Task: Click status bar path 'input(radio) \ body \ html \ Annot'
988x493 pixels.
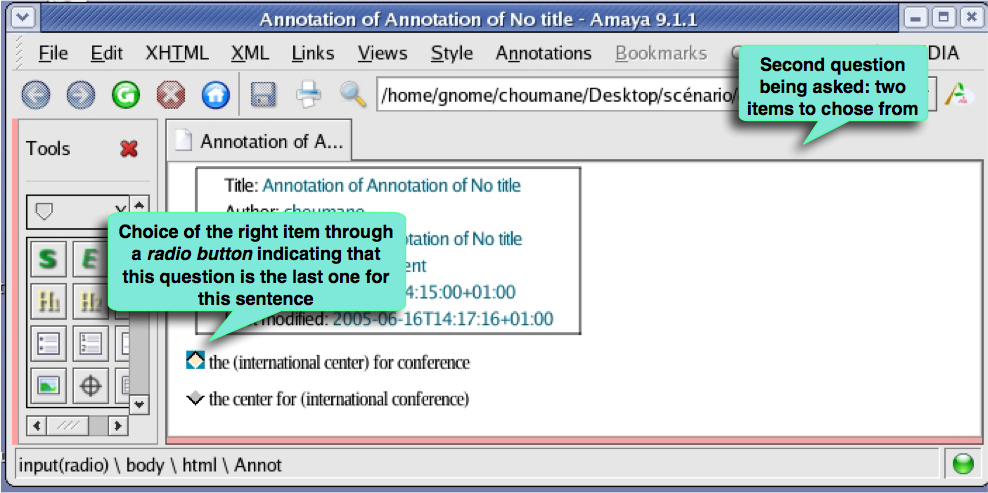Action: (x=151, y=465)
